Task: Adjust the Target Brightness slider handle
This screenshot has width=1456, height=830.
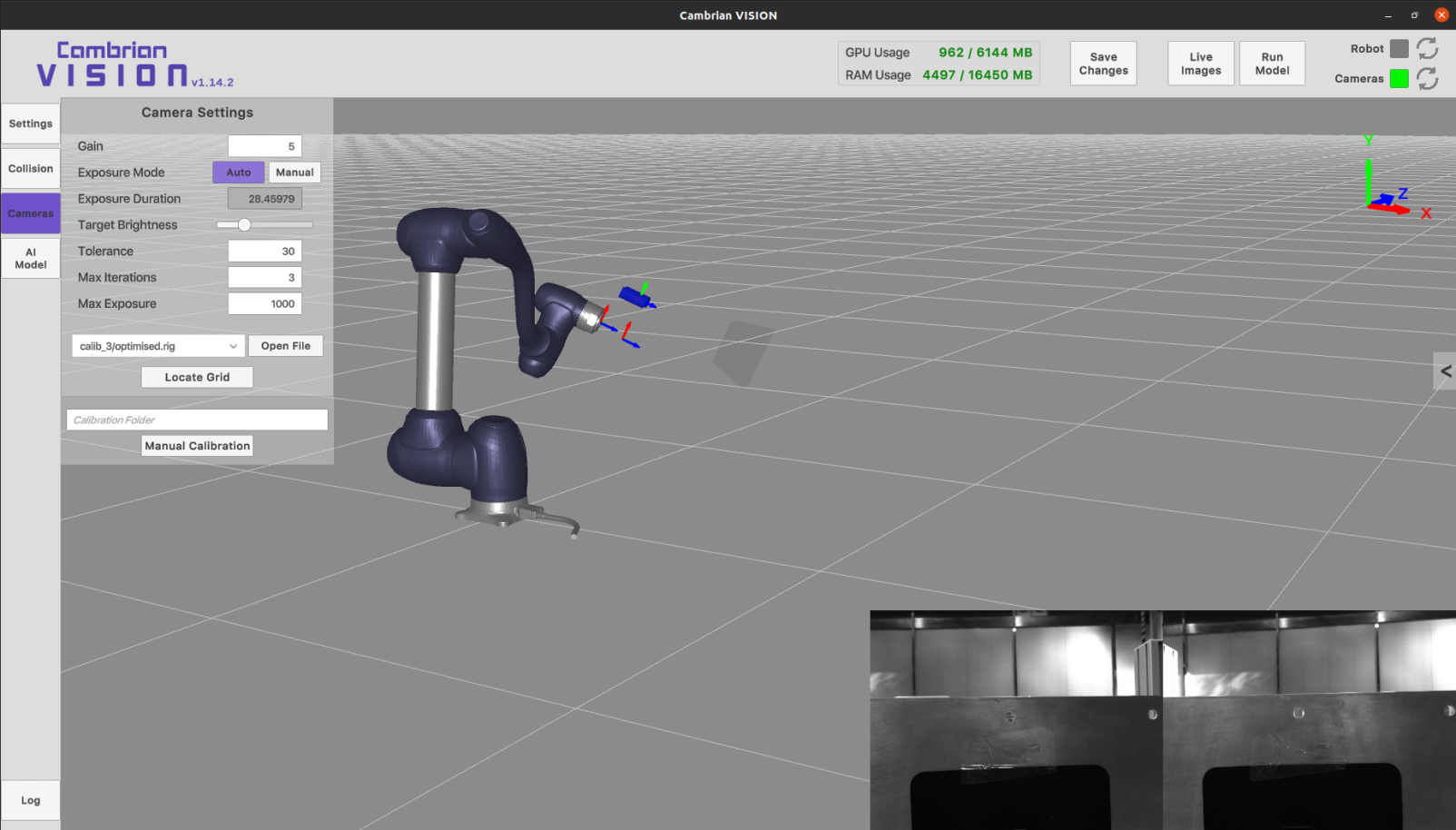Action: tap(244, 224)
